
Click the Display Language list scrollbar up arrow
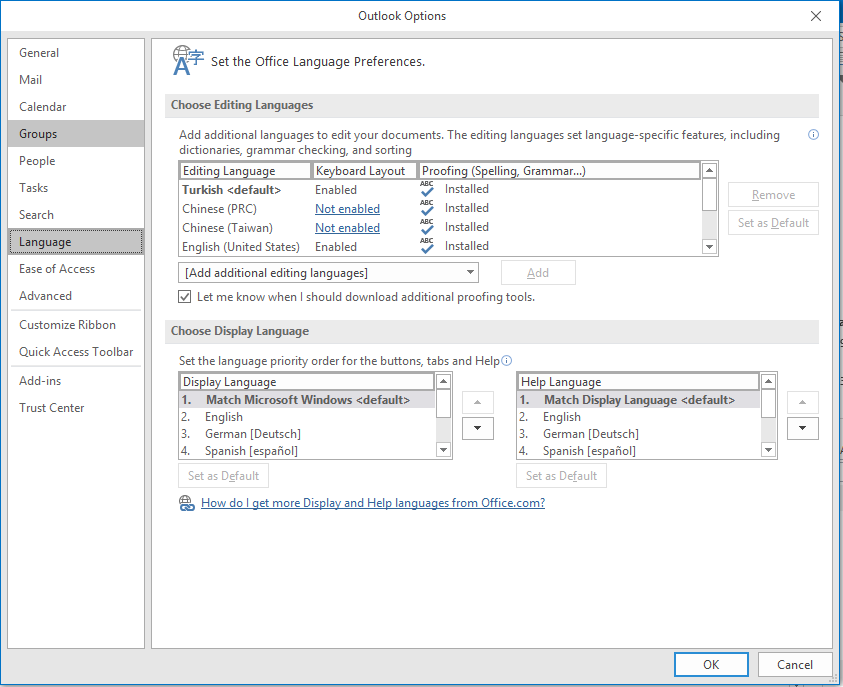point(444,382)
